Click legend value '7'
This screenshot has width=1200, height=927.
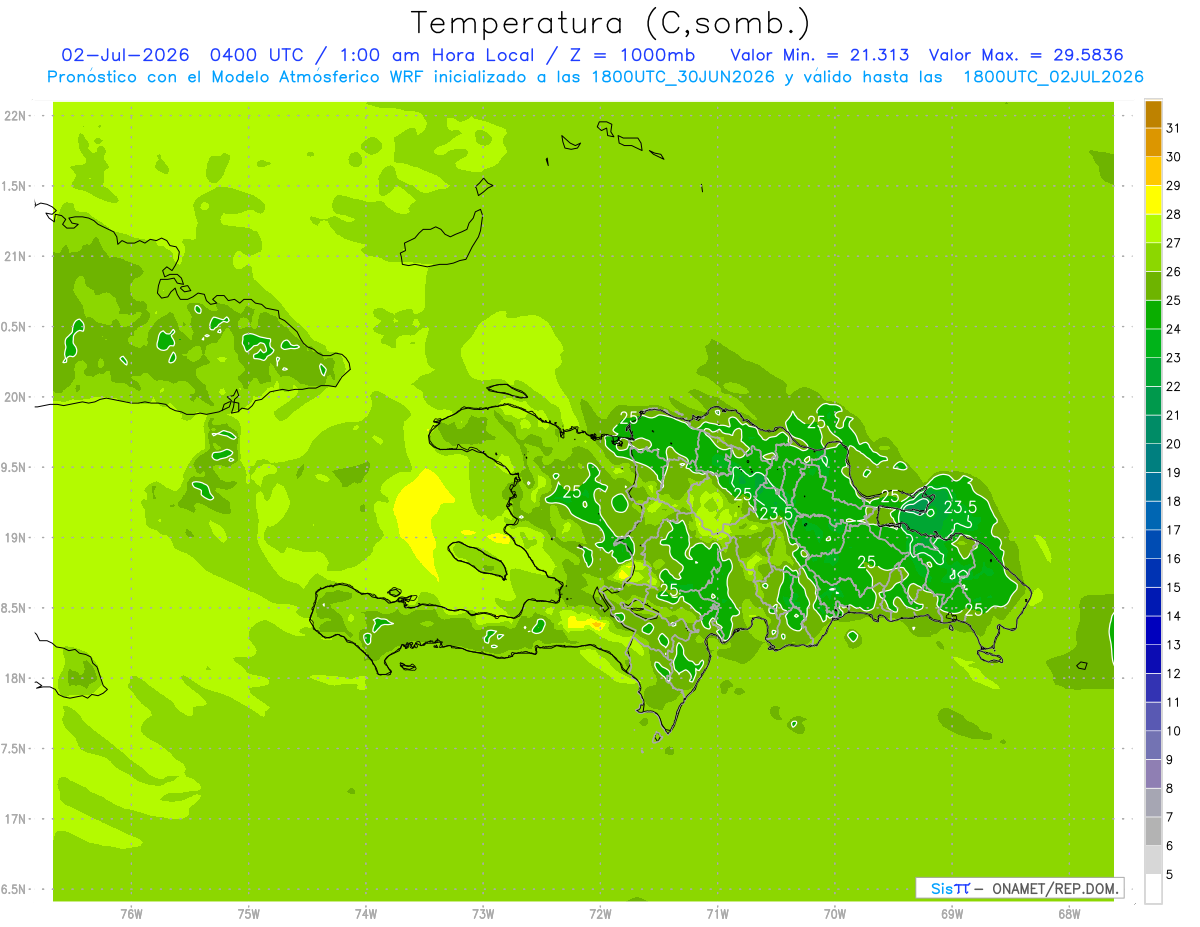pyautogui.click(x=1171, y=818)
